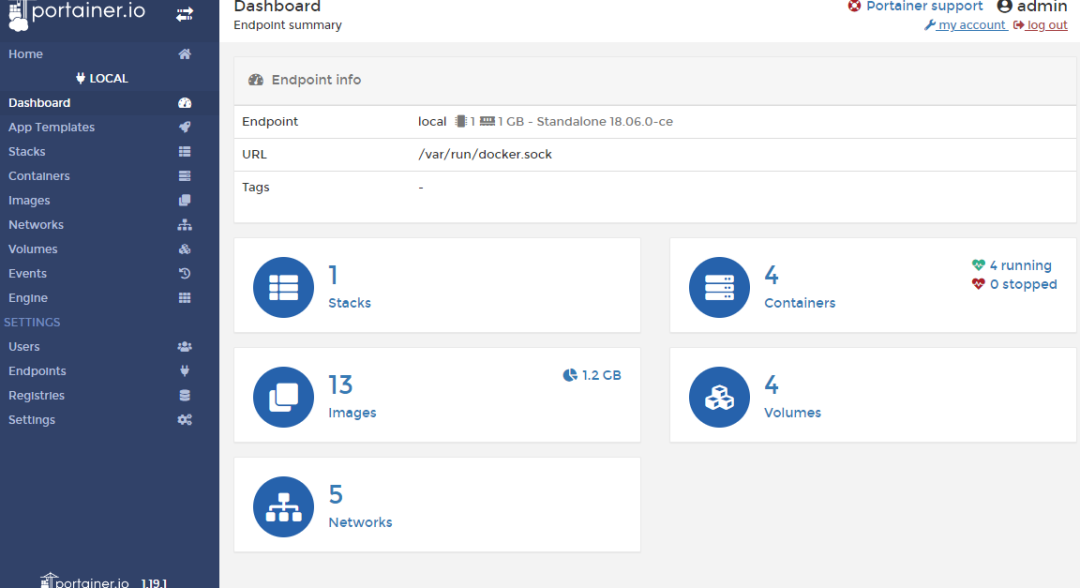Click the 1.19.1 version number

click(x=154, y=583)
